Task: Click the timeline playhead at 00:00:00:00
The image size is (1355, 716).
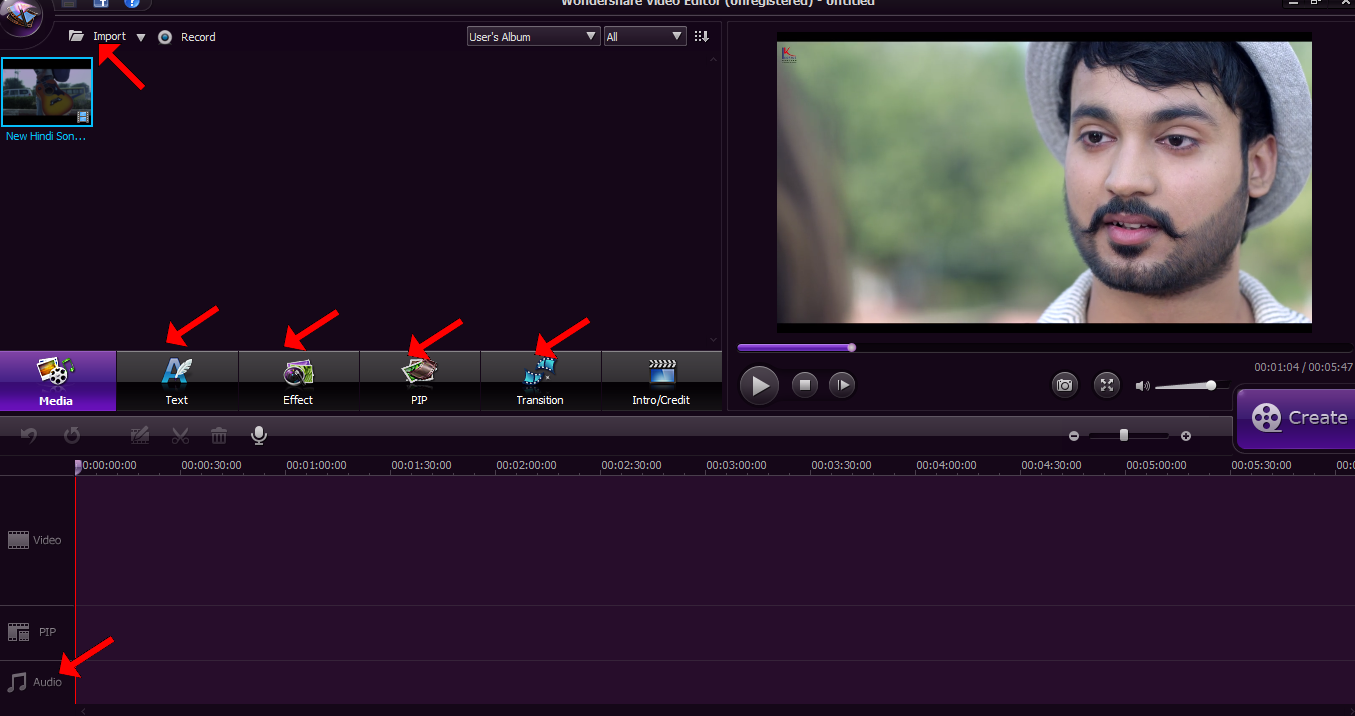Action: (78, 466)
